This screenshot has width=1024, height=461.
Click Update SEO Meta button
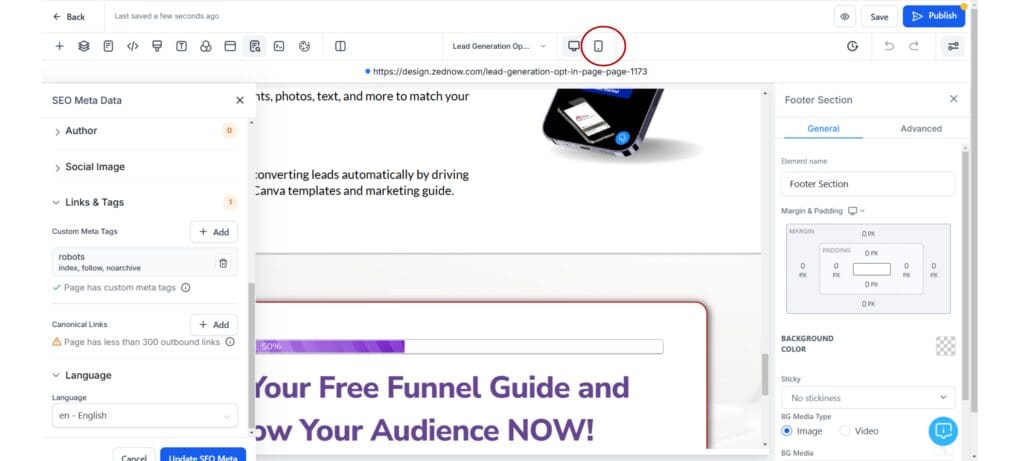click(202, 454)
